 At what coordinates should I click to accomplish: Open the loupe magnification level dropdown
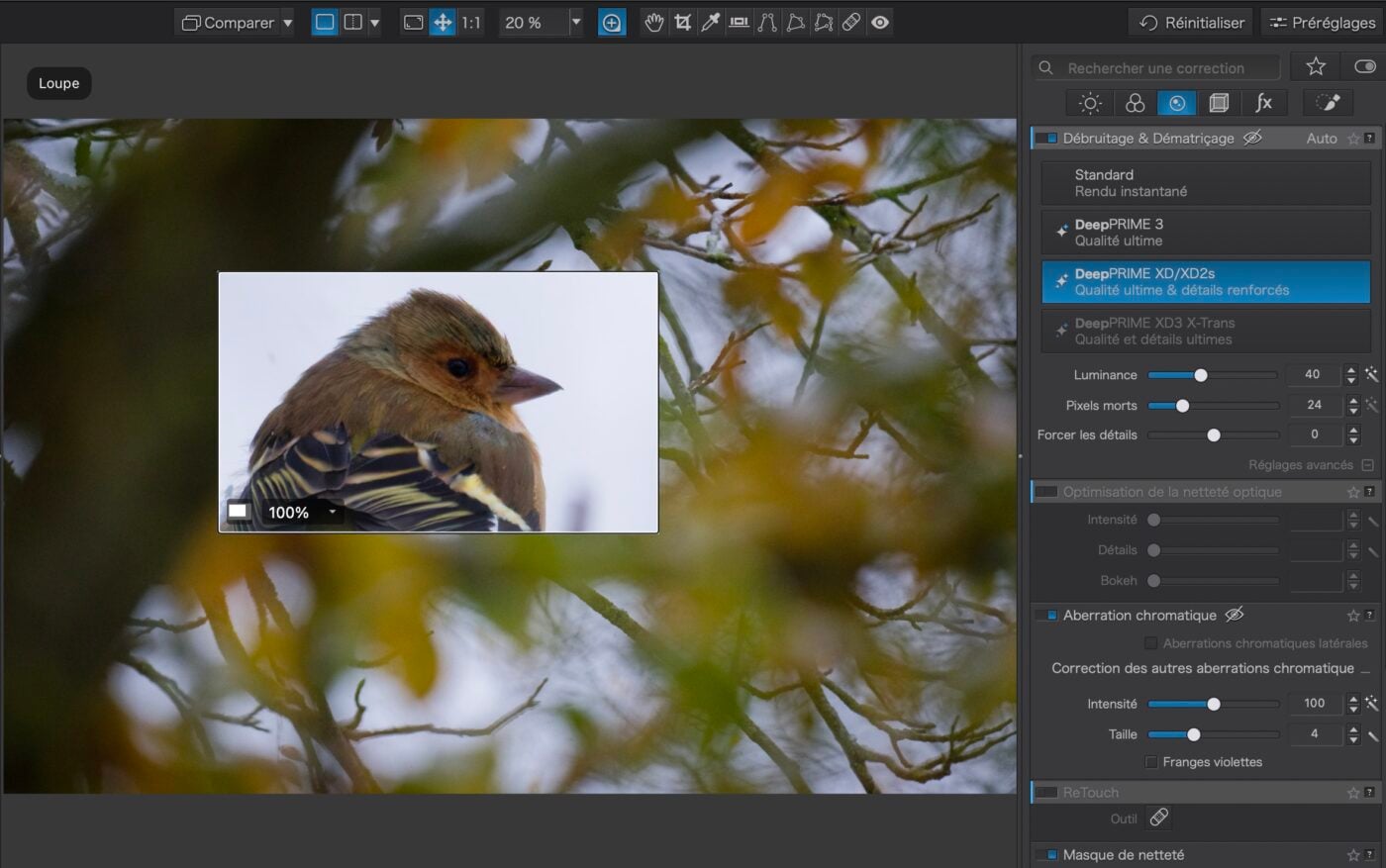click(x=332, y=513)
